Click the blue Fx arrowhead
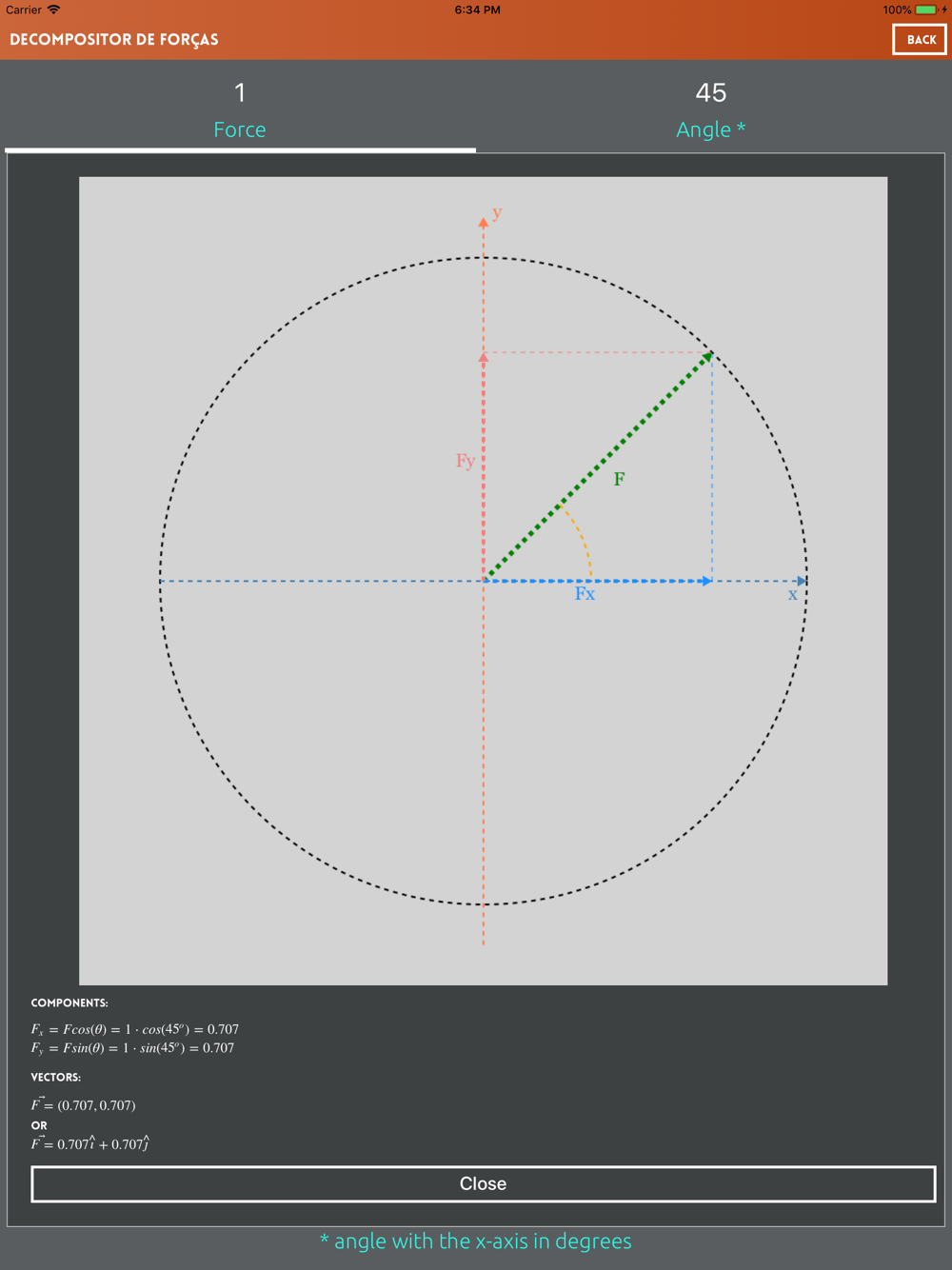952x1270 pixels. coord(706,581)
